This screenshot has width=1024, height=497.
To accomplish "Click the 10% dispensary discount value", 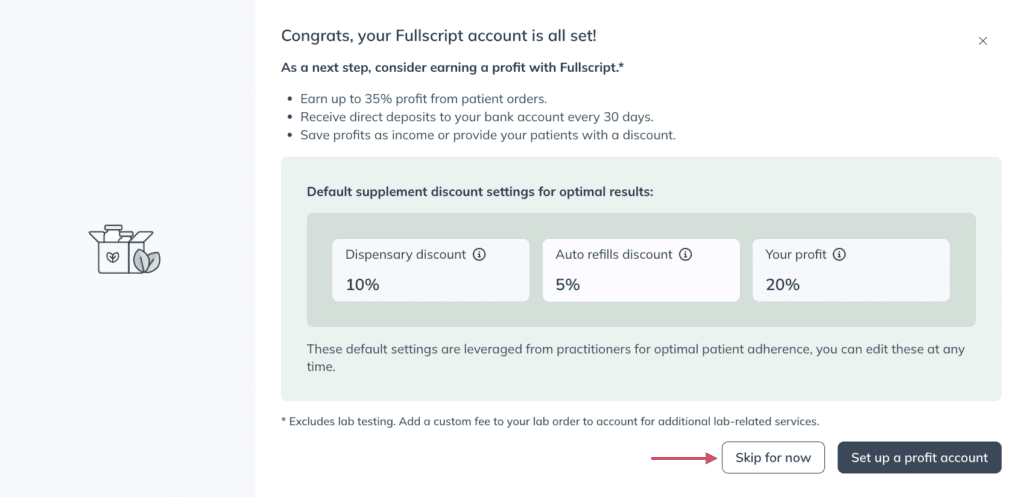I will (x=362, y=285).
